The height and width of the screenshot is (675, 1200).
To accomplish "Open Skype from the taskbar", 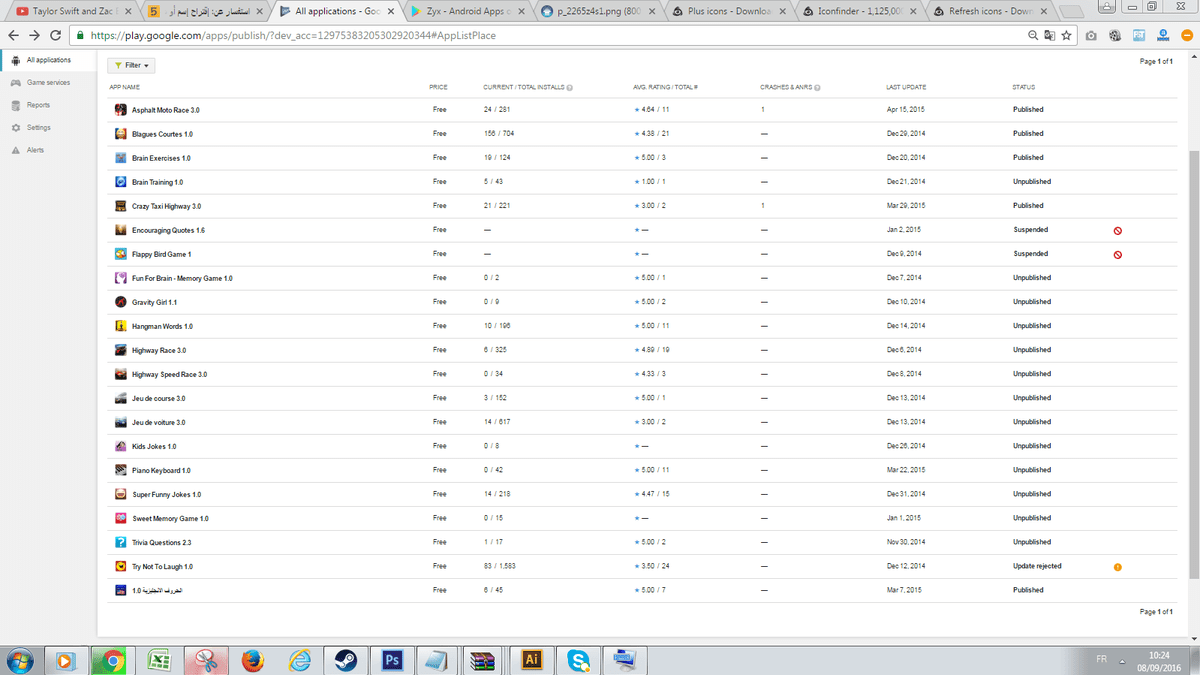I will 577,660.
